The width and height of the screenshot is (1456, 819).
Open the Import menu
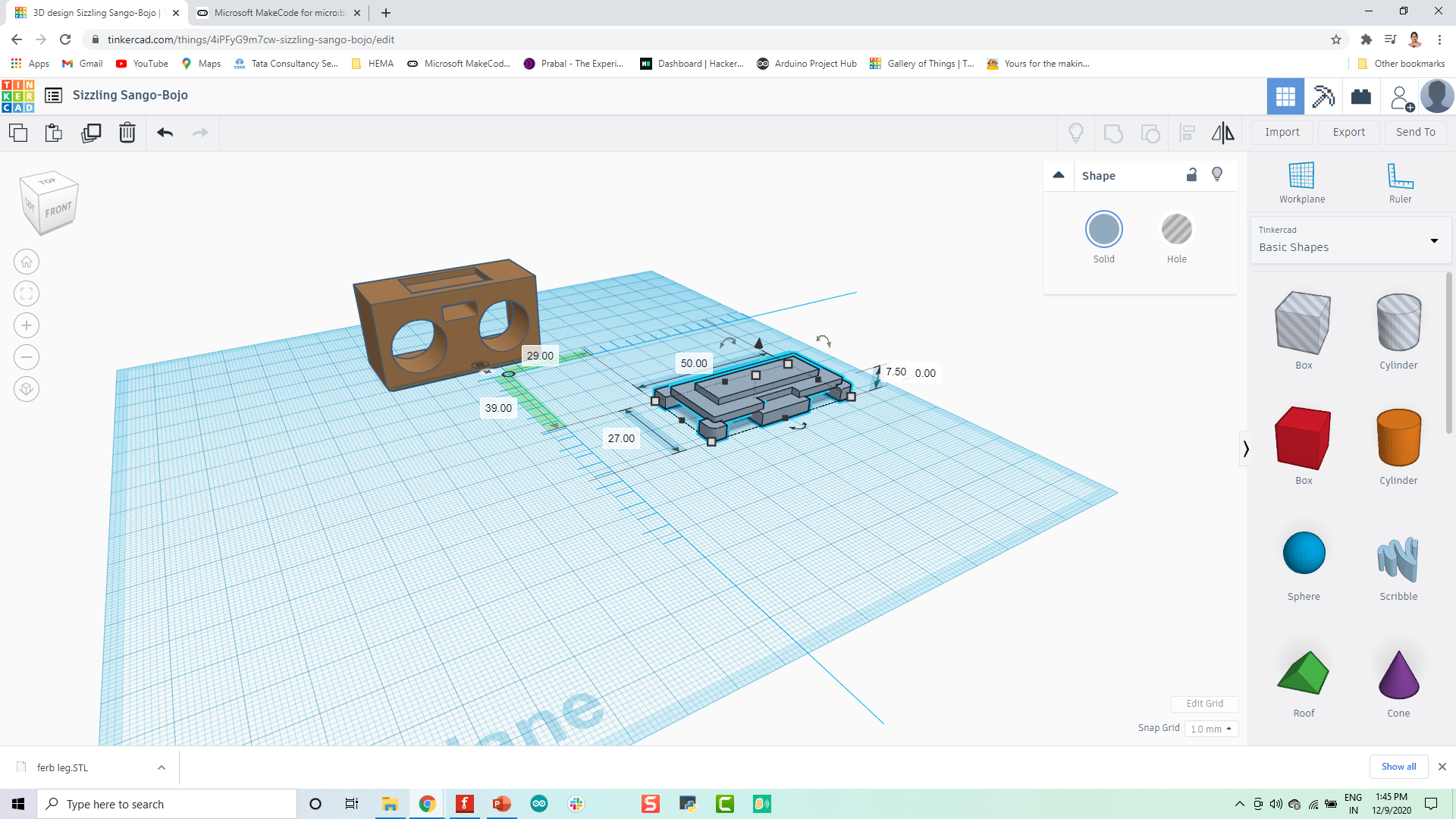click(1283, 132)
